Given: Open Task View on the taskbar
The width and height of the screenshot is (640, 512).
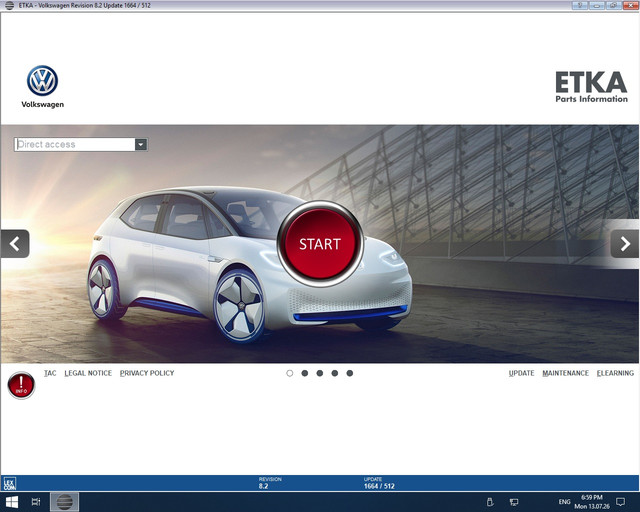Looking at the screenshot, I should coord(36,502).
